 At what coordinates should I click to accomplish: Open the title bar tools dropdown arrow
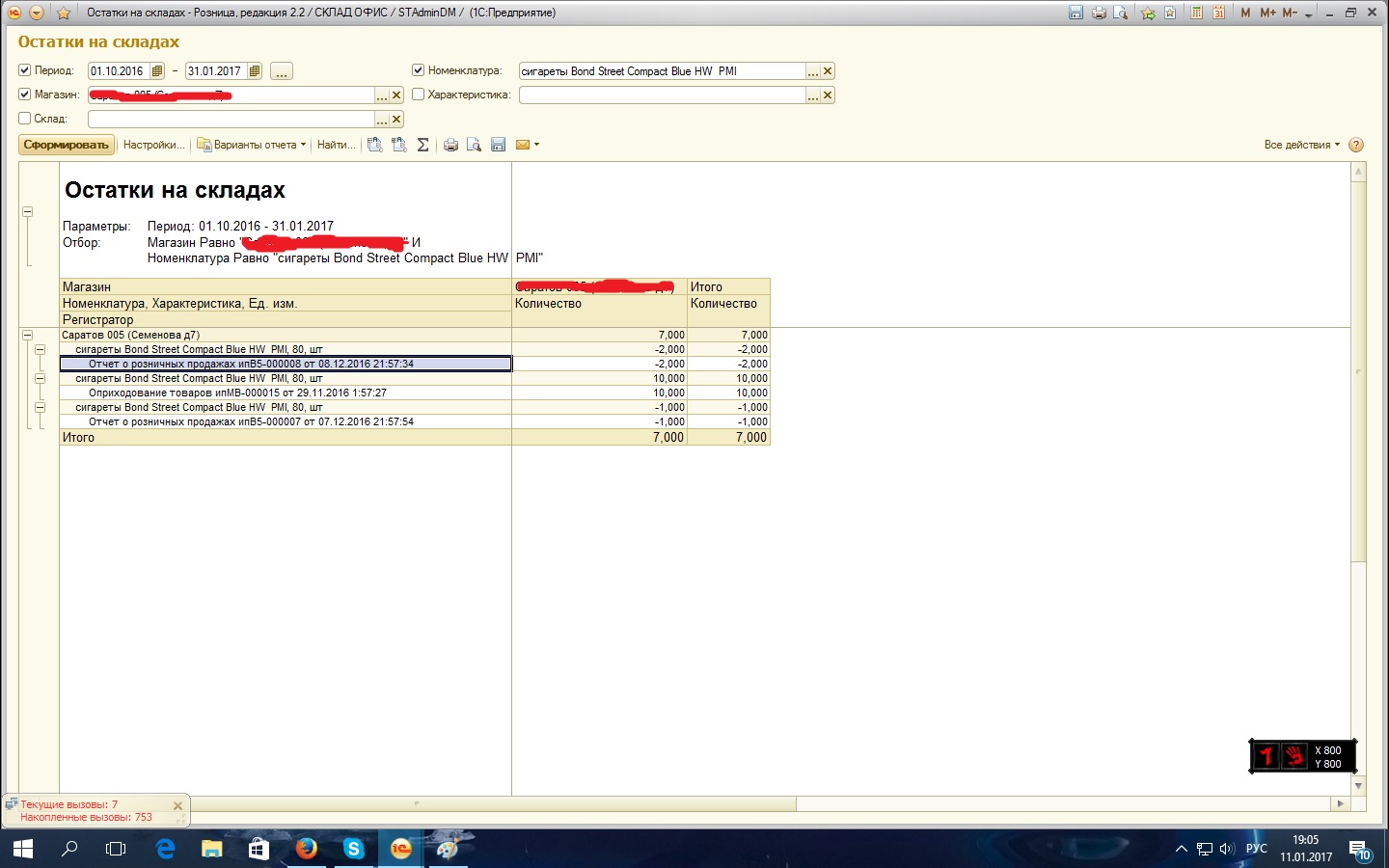(x=1309, y=14)
